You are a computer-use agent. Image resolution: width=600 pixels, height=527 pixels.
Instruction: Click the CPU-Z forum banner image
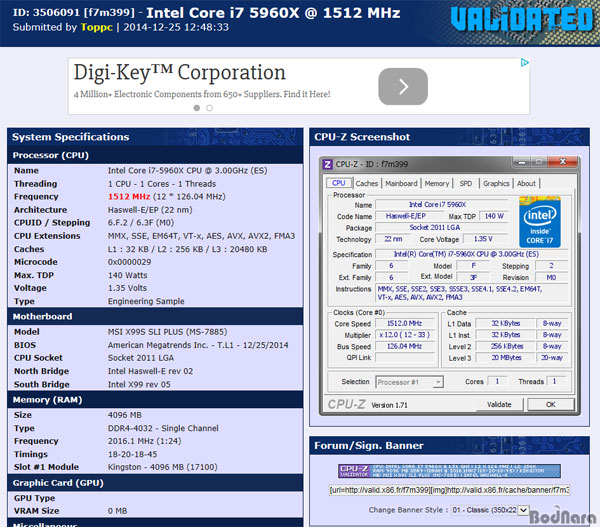(x=449, y=471)
